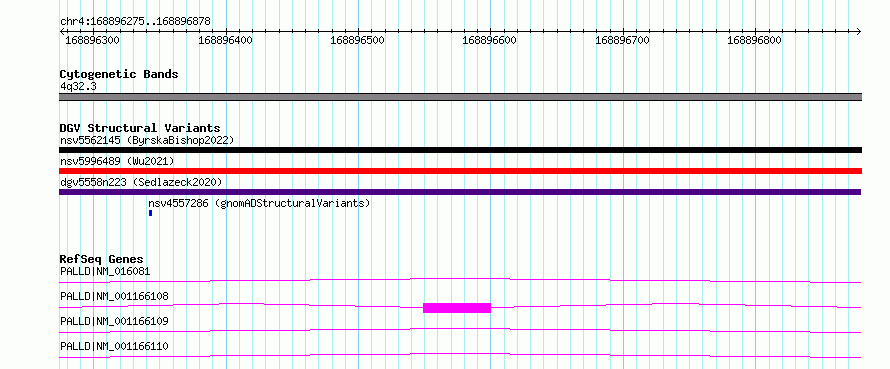Click the dgv5558n223 purple variant bar

pyautogui.click(x=460, y=192)
